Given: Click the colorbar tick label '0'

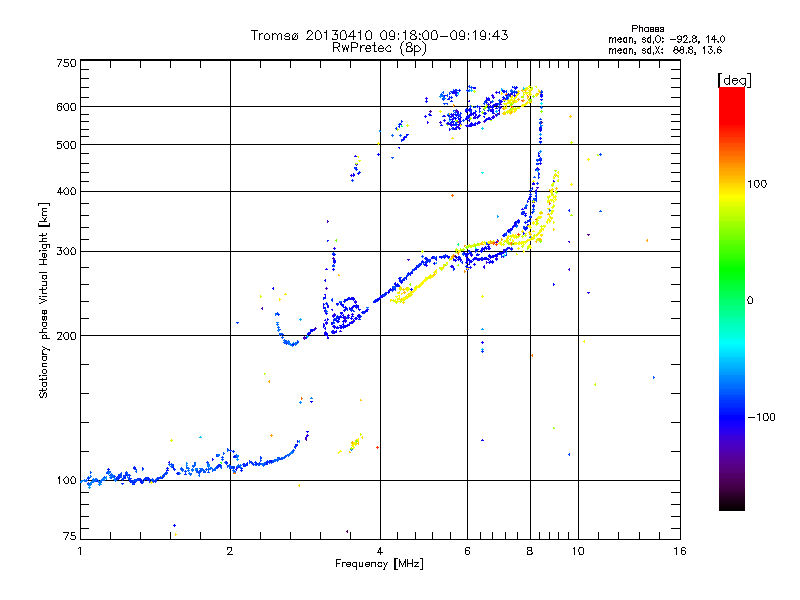Looking at the screenshot, I should coord(750,301).
